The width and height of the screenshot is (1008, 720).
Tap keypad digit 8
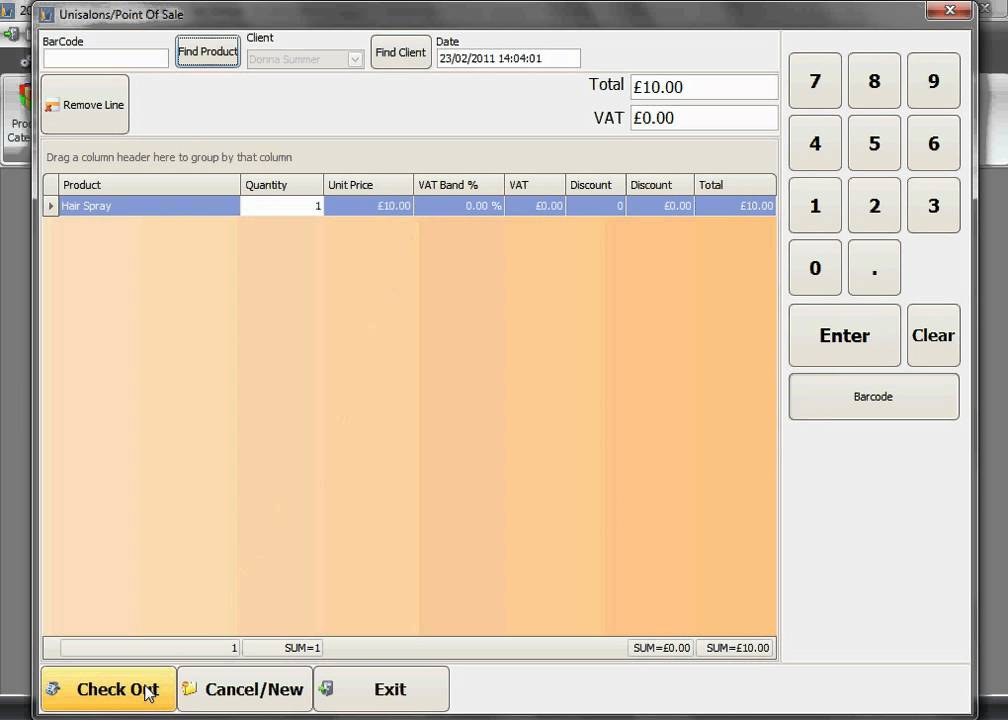pyautogui.click(x=874, y=81)
